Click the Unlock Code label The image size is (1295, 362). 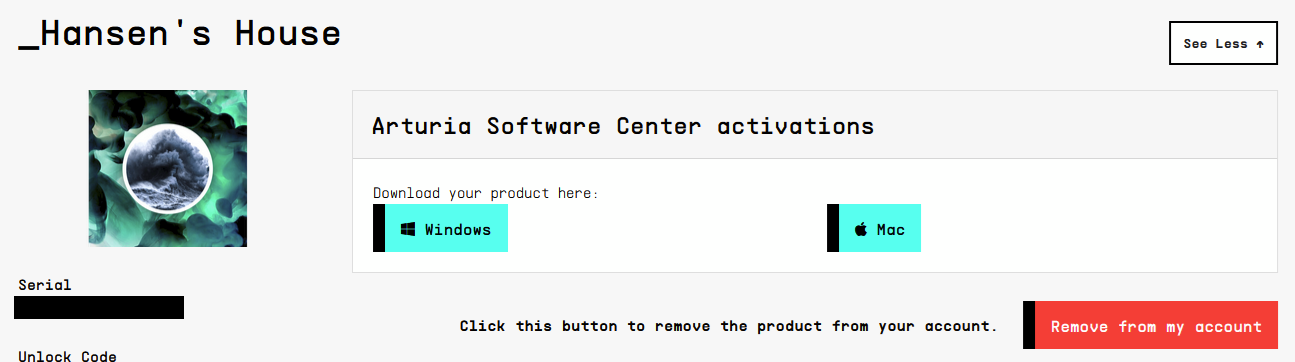click(67, 355)
